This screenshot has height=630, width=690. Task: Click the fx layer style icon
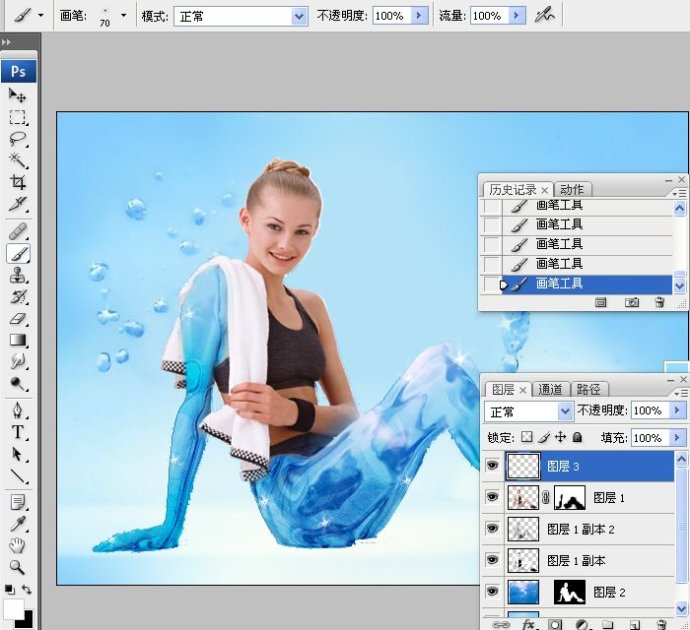pyautogui.click(x=529, y=624)
